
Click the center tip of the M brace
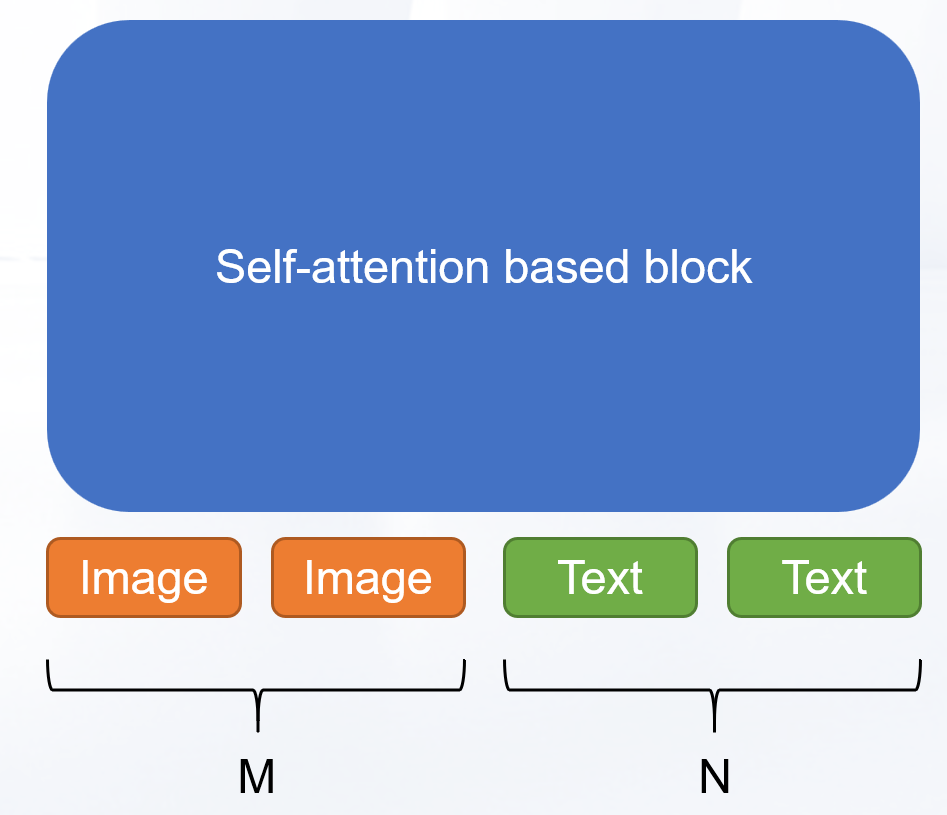click(258, 722)
